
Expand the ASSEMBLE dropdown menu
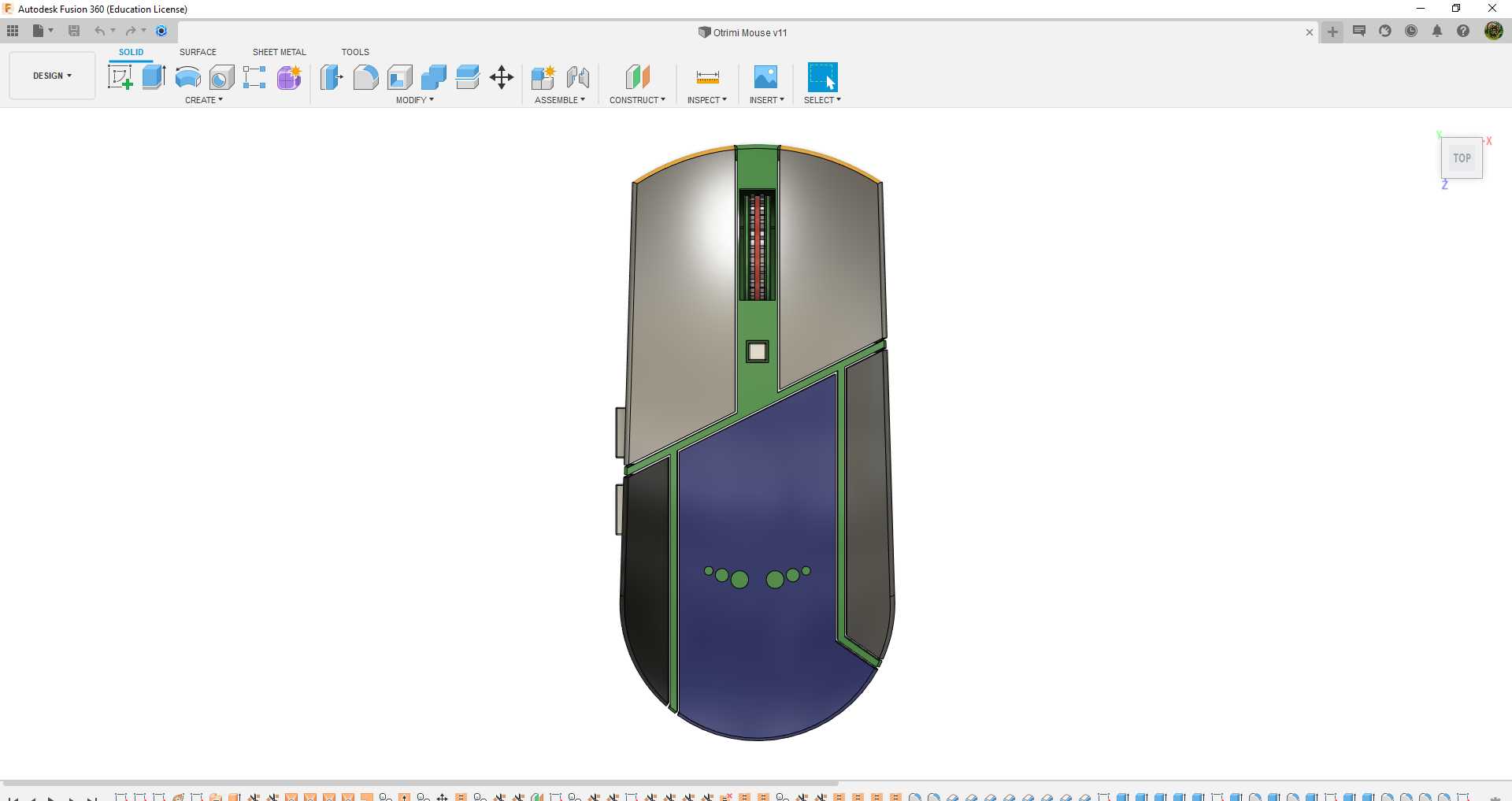(x=560, y=100)
